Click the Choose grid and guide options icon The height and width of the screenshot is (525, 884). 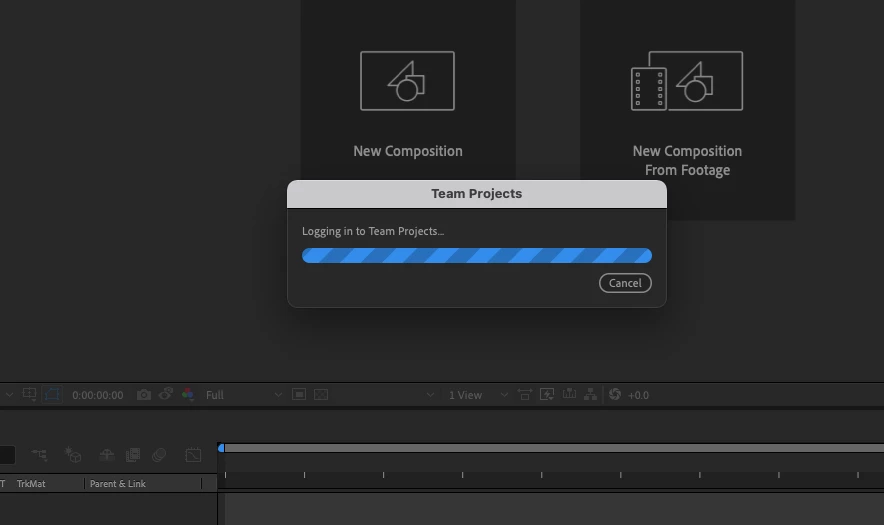coord(29,395)
